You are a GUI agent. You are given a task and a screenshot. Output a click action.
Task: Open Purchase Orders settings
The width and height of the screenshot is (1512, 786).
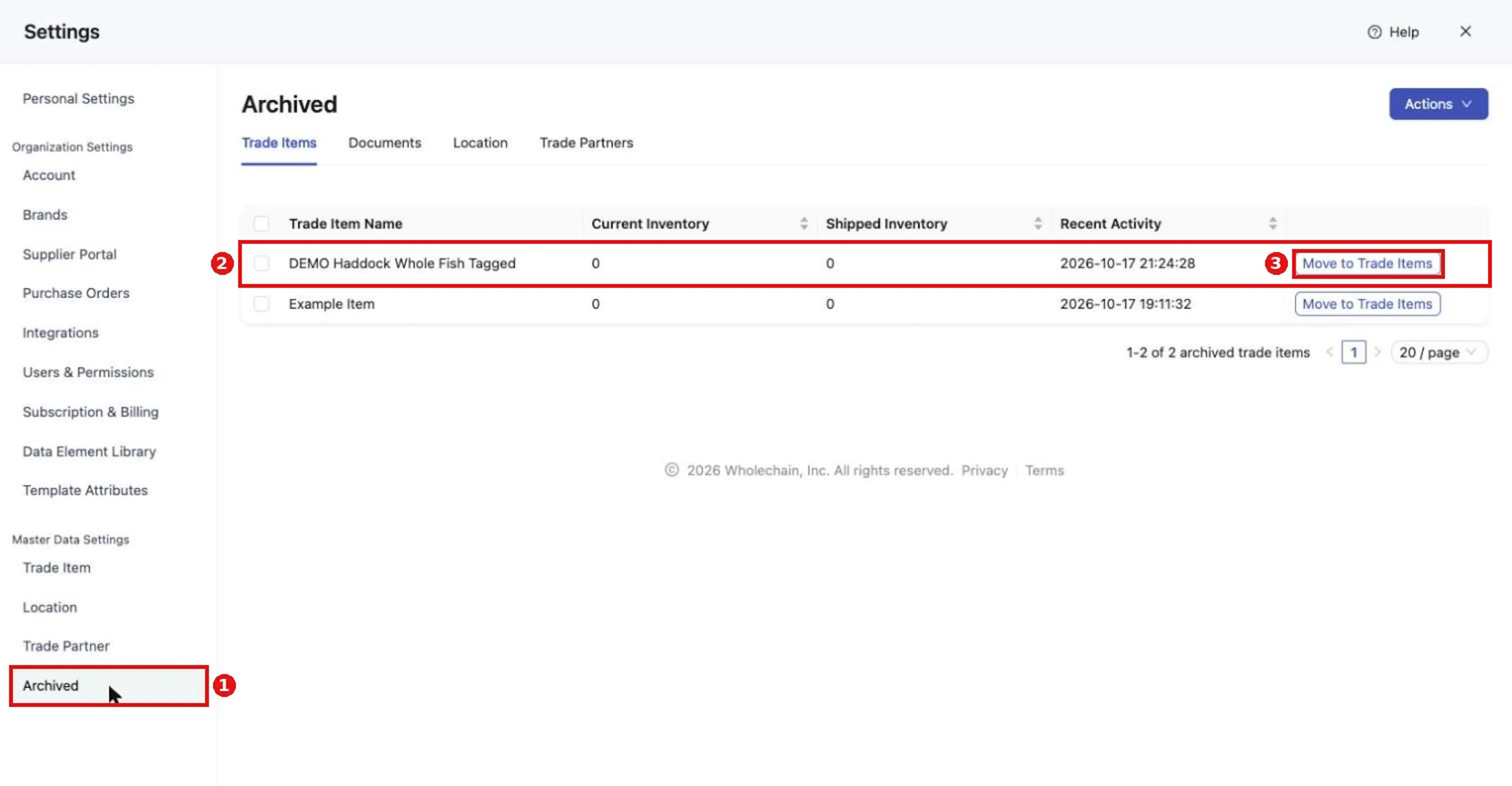76,293
